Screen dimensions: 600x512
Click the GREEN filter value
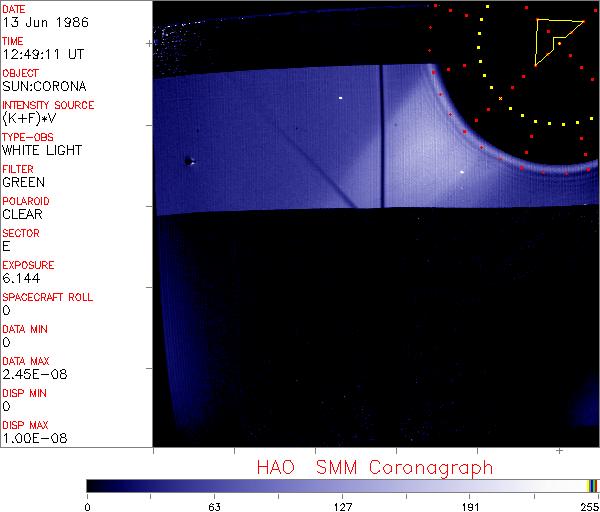pyautogui.click(x=23, y=182)
